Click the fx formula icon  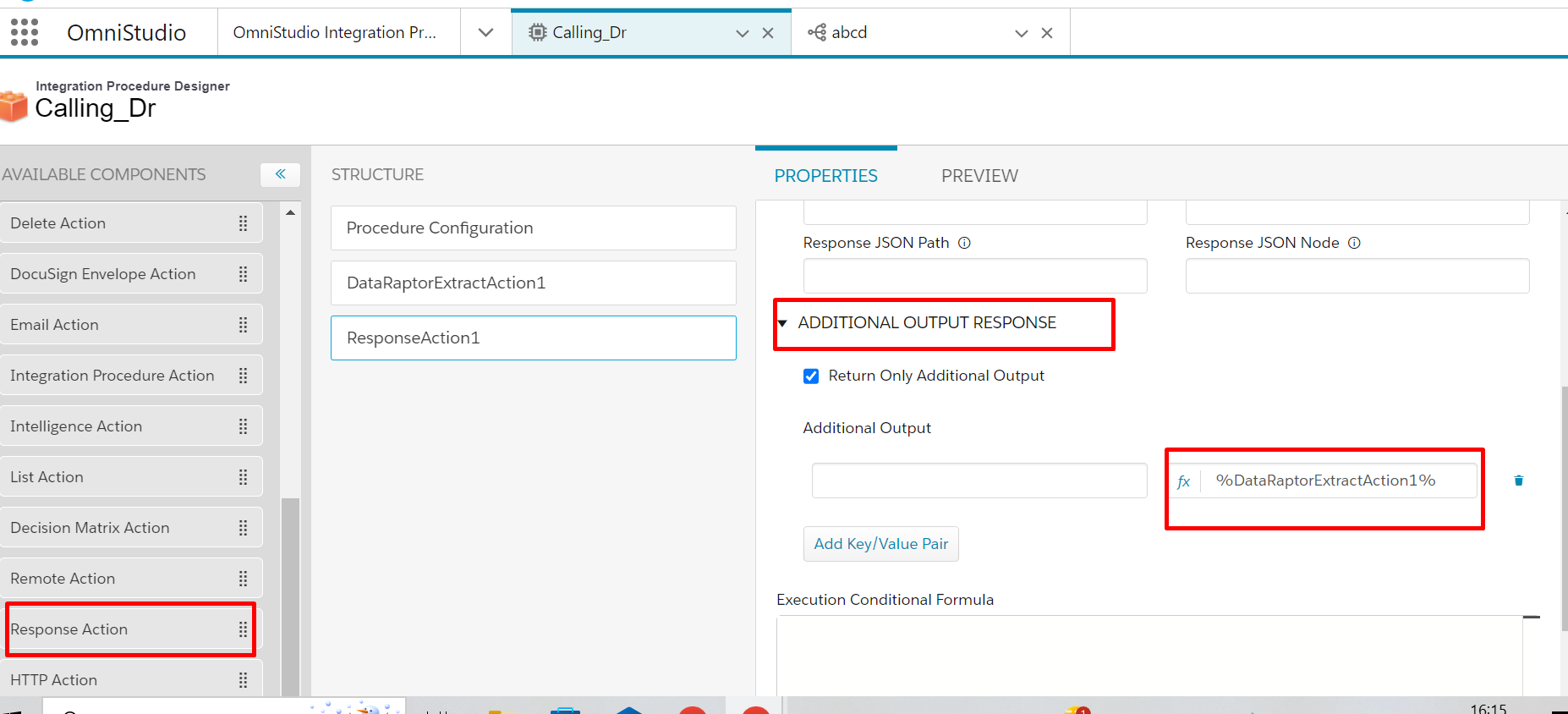(1184, 481)
